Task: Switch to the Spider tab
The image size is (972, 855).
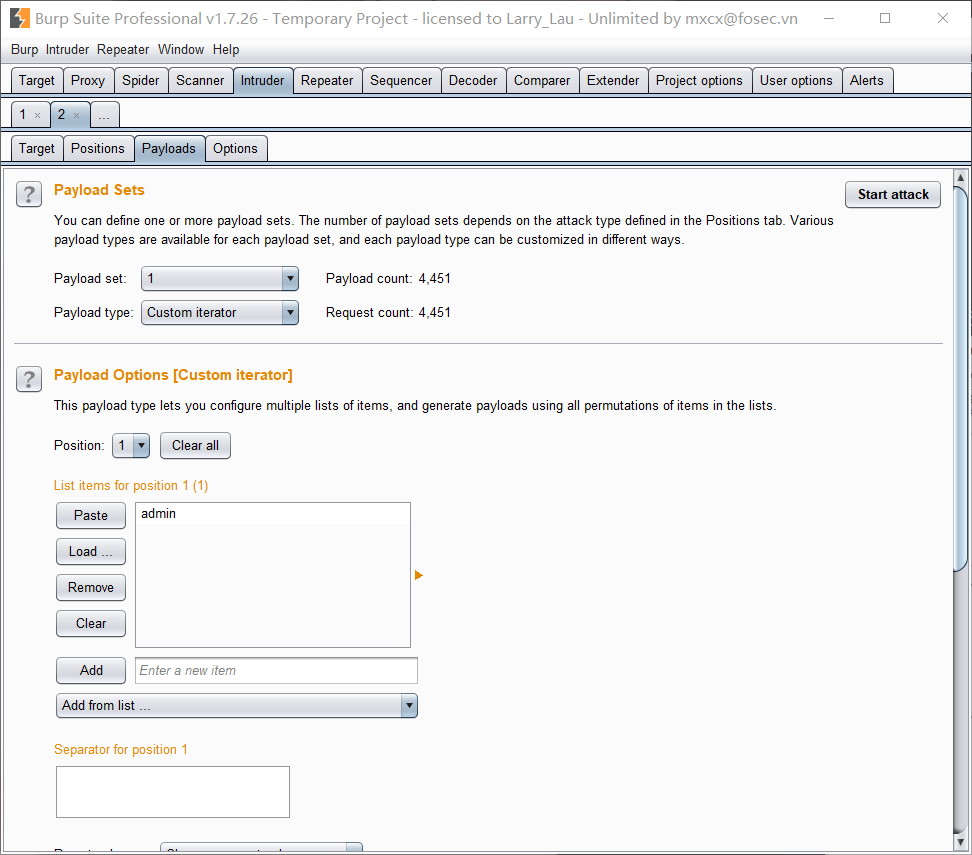Action: [x=141, y=81]
